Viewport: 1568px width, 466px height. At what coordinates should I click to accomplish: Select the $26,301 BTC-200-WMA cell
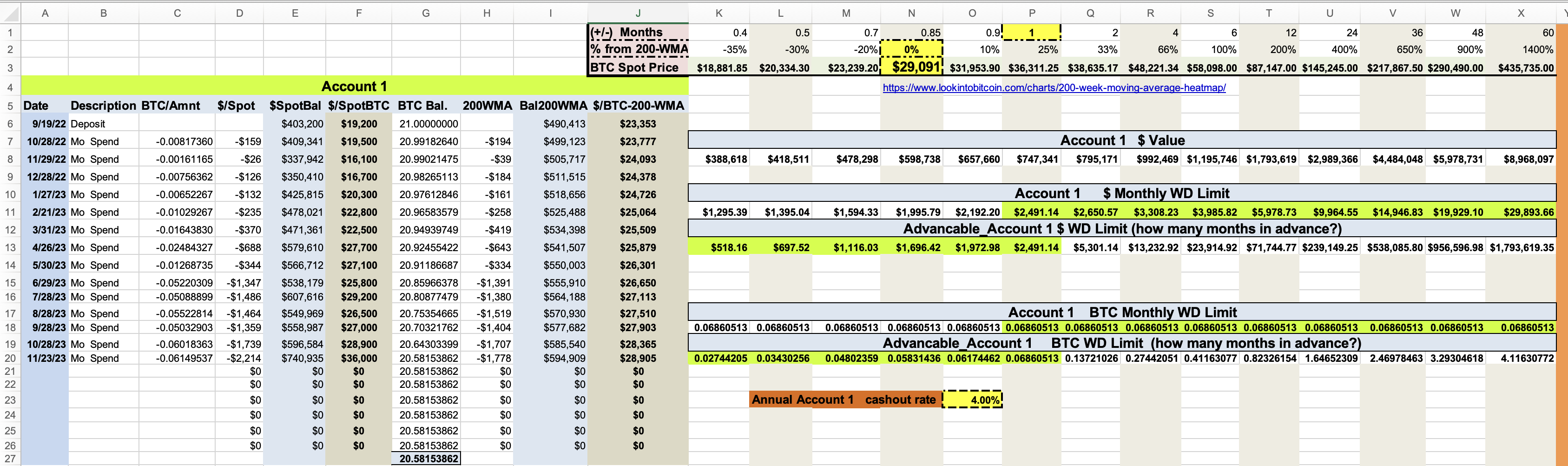click(x=638, y=265)
